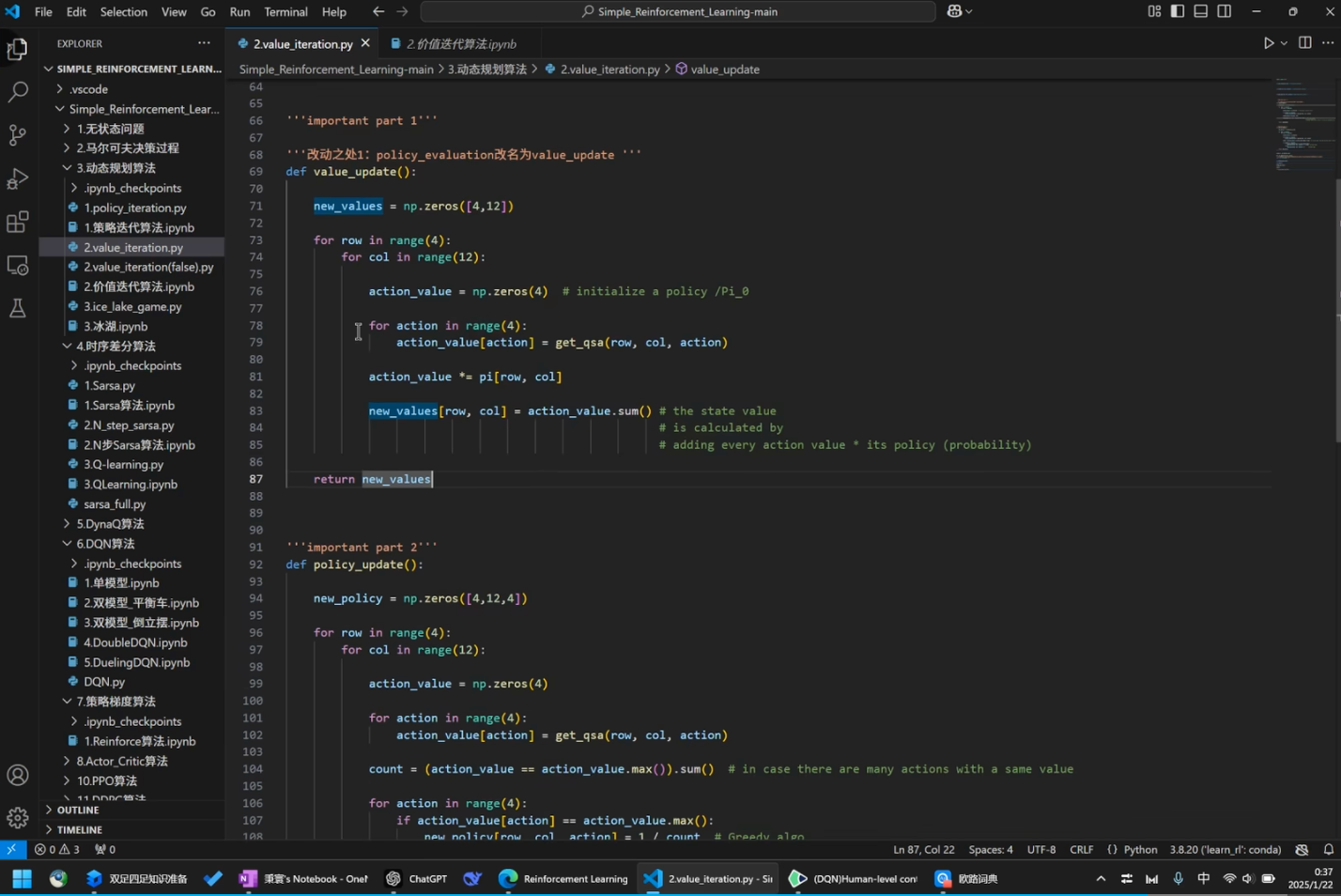Open 1.policy_iteration.py file
1341x896 pixels.
pyautogui.click(x=131, y=208)
